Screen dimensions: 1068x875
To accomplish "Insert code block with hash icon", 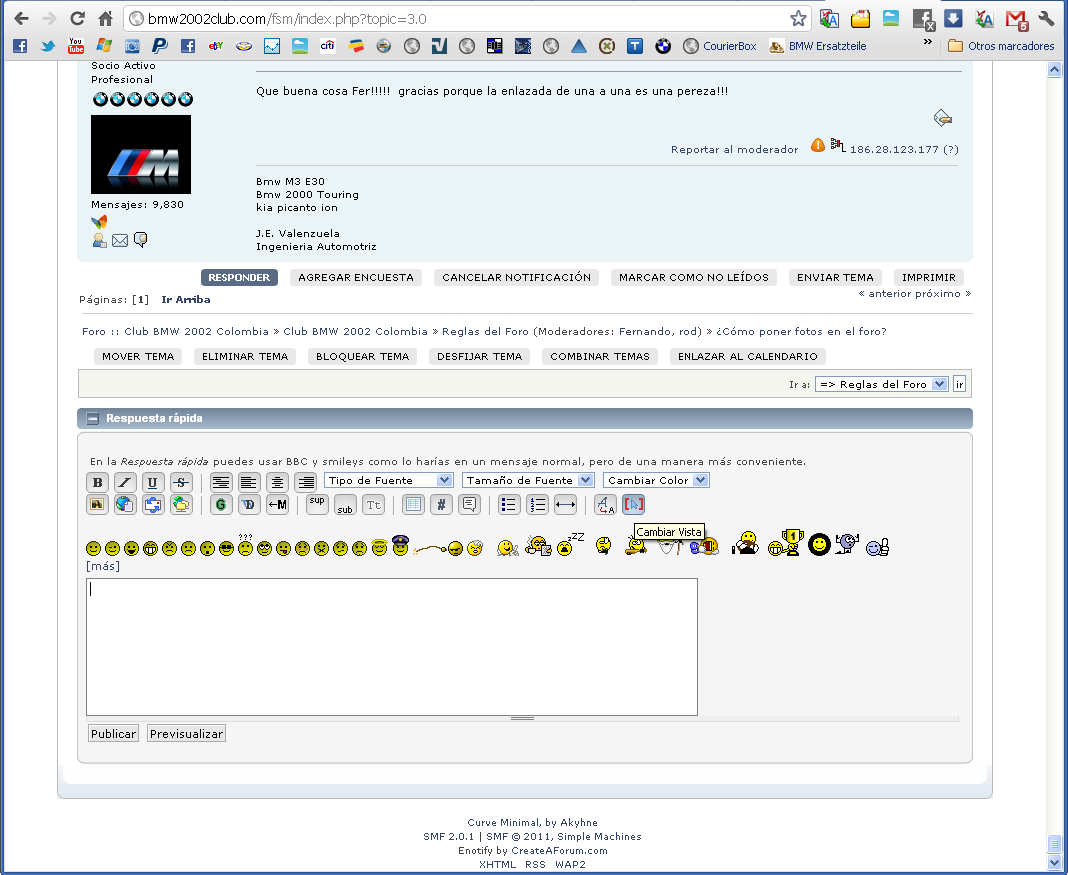I will [x=441, y=505].
